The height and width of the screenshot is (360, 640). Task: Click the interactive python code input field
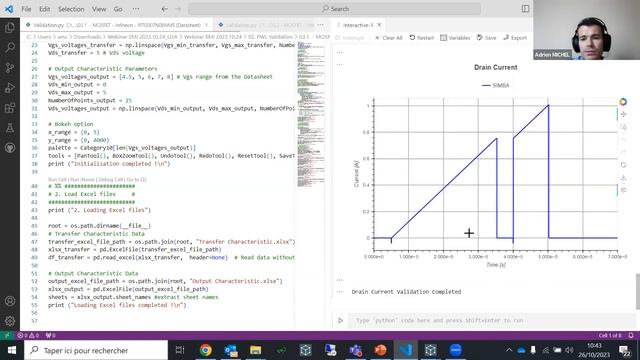[492, 320]
